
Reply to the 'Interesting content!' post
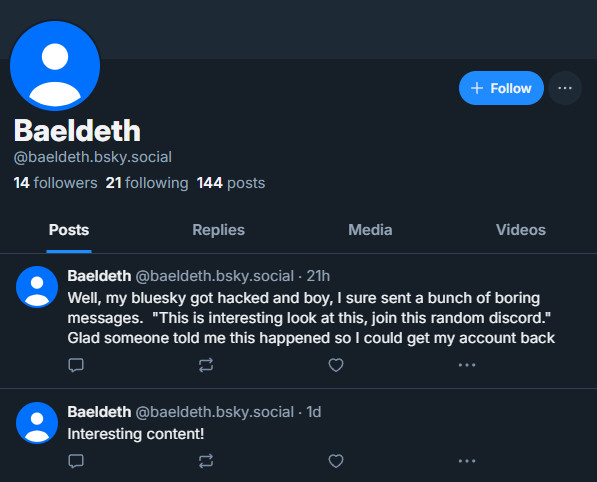click(76, 461)
